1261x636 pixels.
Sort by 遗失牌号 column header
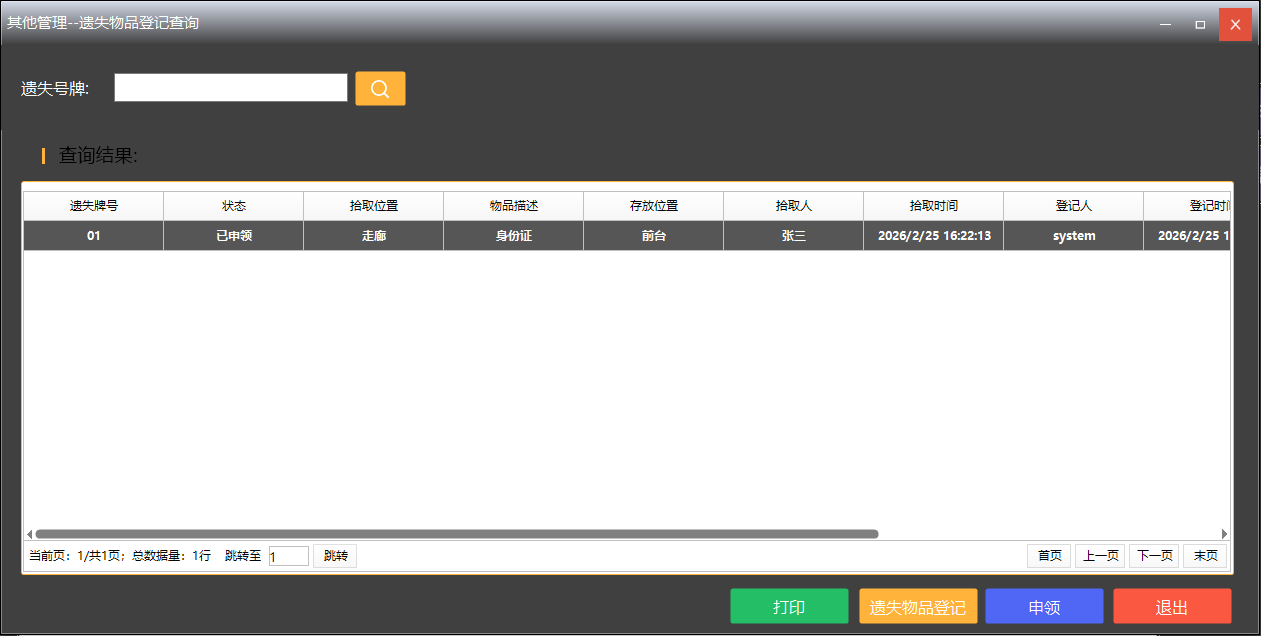[94, 206]
